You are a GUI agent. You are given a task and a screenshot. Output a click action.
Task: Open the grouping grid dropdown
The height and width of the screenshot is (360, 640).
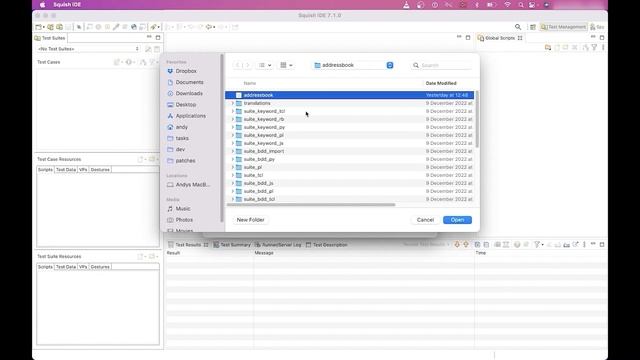click(286, 65)
